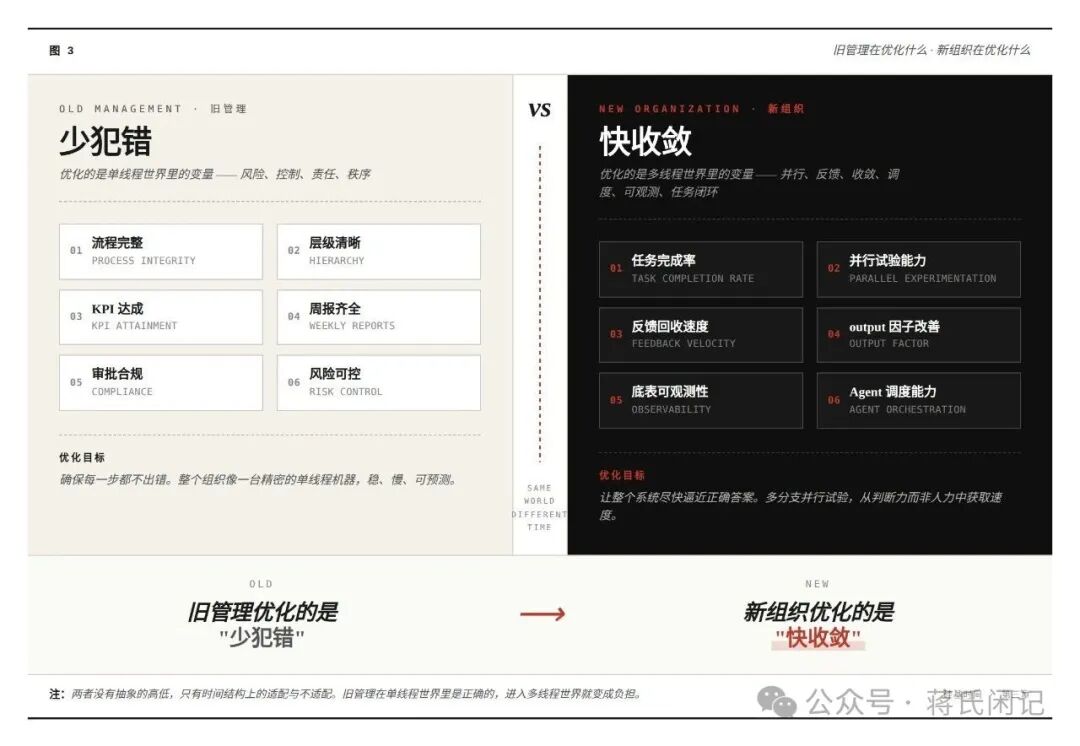Viewport: 1080px width, 746px height.
Task: Click the 快收敛 headline on dark panel
Action: click(x=645, y=142)
